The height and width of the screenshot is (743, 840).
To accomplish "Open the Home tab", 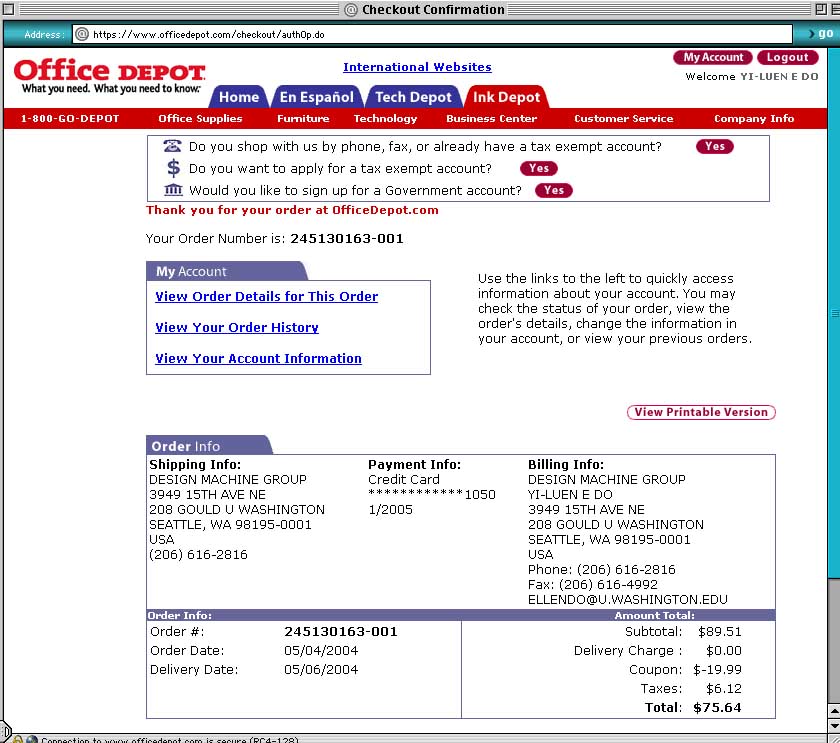I will tap(238, 97).
